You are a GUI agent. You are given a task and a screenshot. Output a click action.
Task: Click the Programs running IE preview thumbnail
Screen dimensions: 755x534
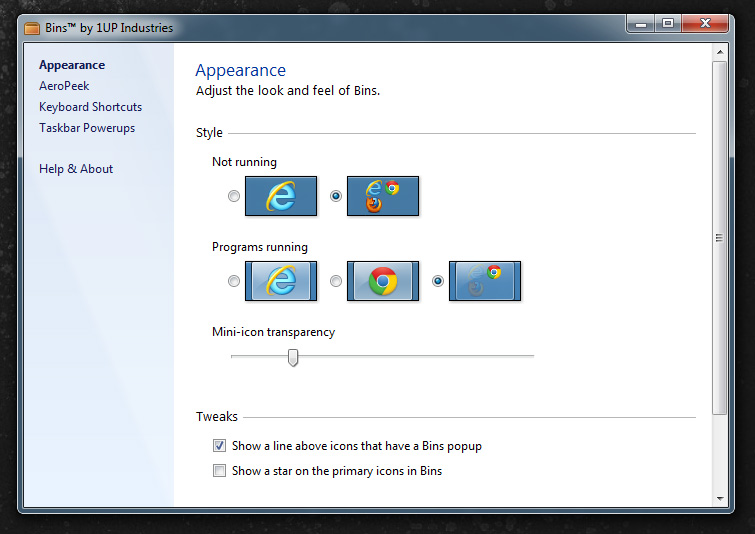click(x=281, y=281)
